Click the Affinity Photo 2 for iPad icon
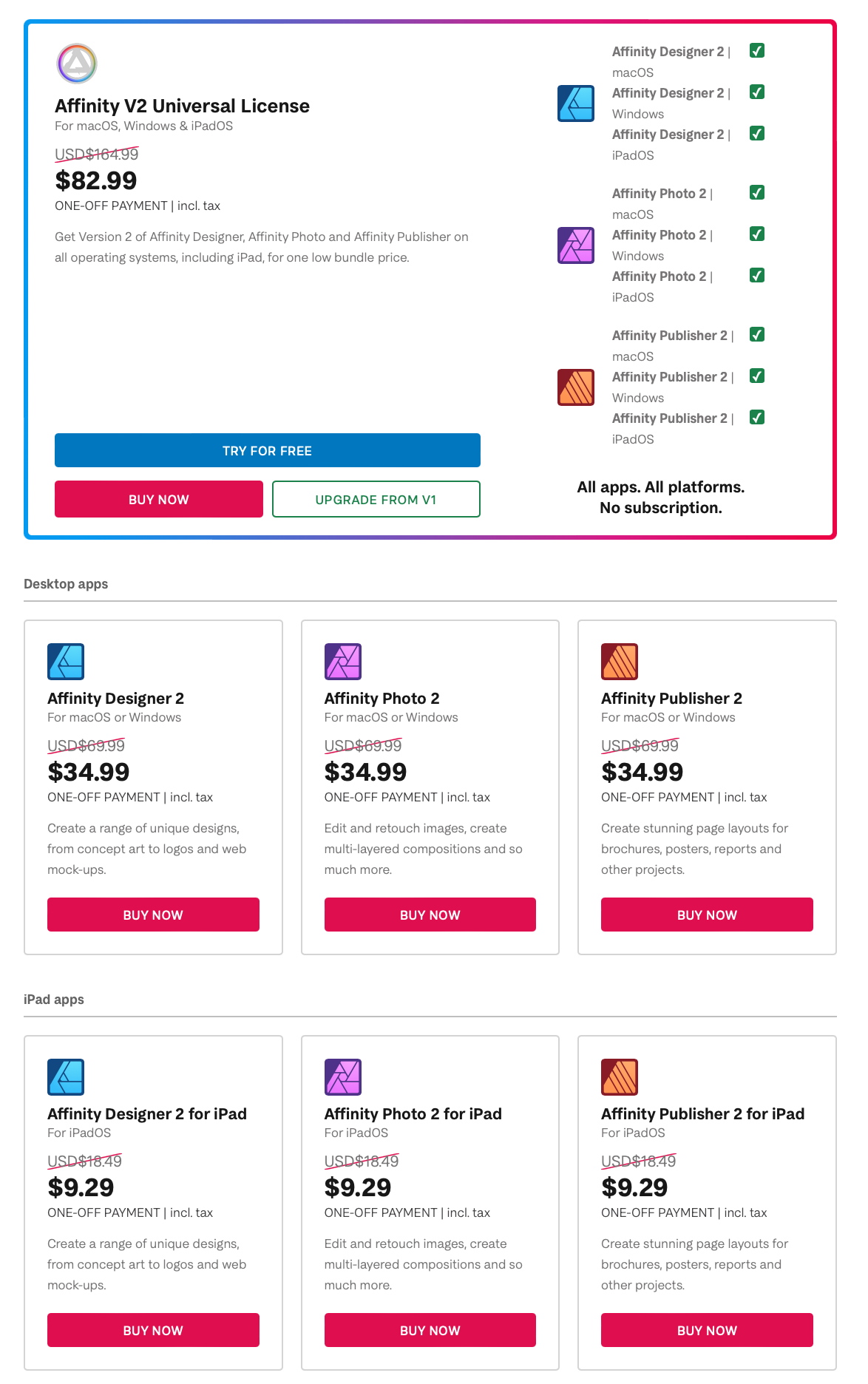The width and height of the screenshot is (868, 1384). 342,1077
